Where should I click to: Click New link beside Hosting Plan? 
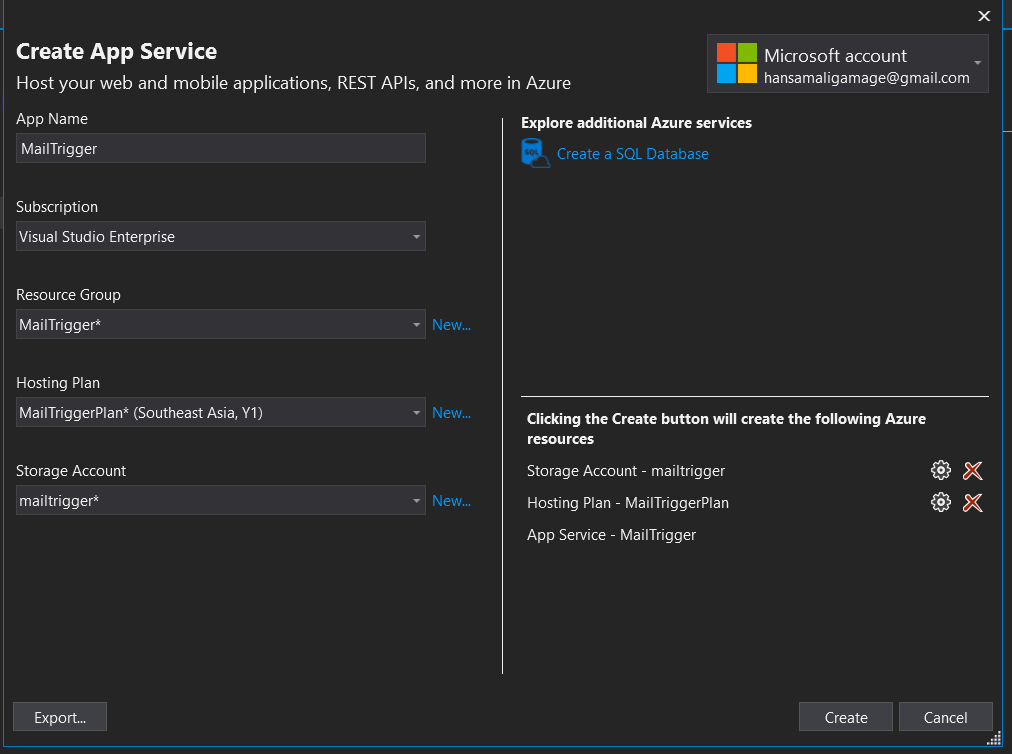pyautogui.click(x=451, y=413)
